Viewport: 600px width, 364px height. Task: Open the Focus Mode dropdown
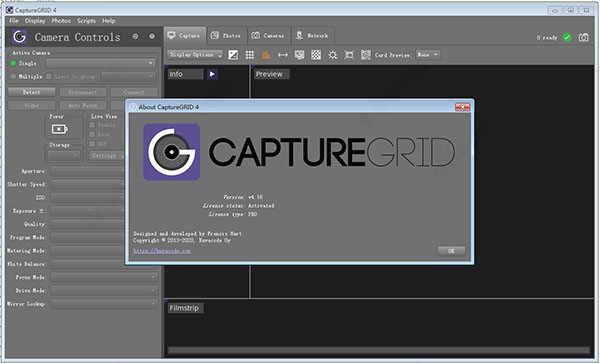[104, 277]
